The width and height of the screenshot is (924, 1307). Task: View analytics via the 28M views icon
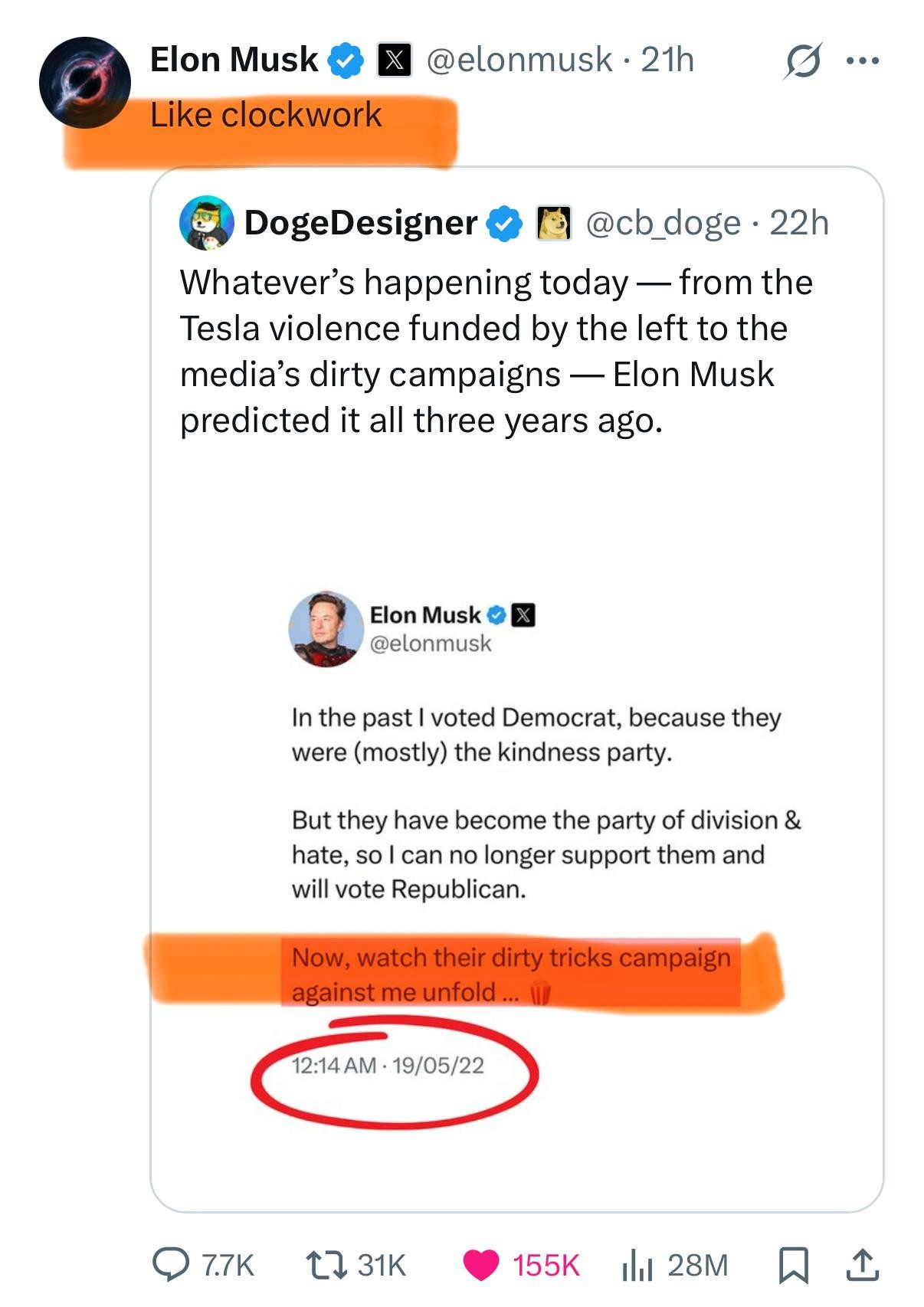click(637, 1264)
